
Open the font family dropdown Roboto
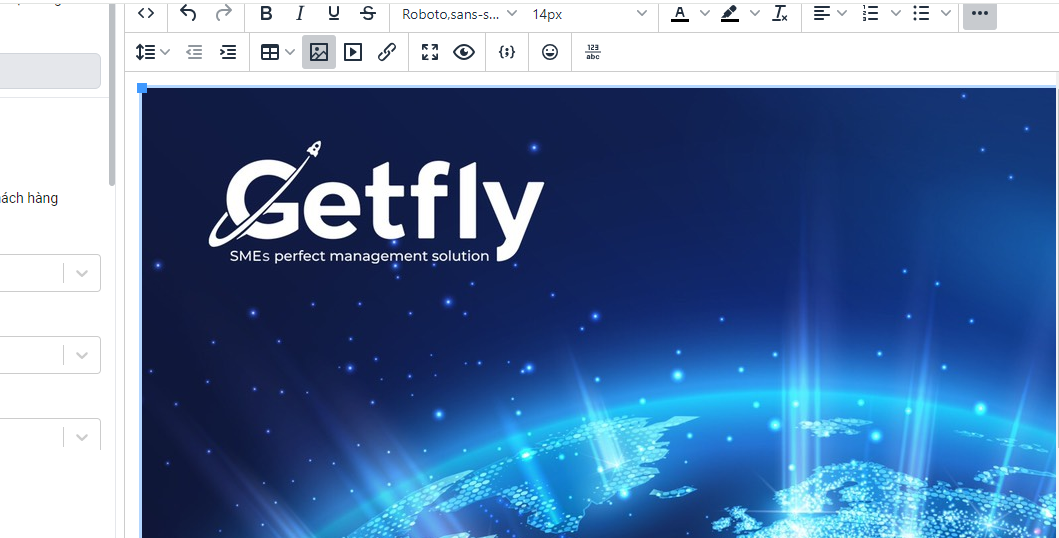459,14
